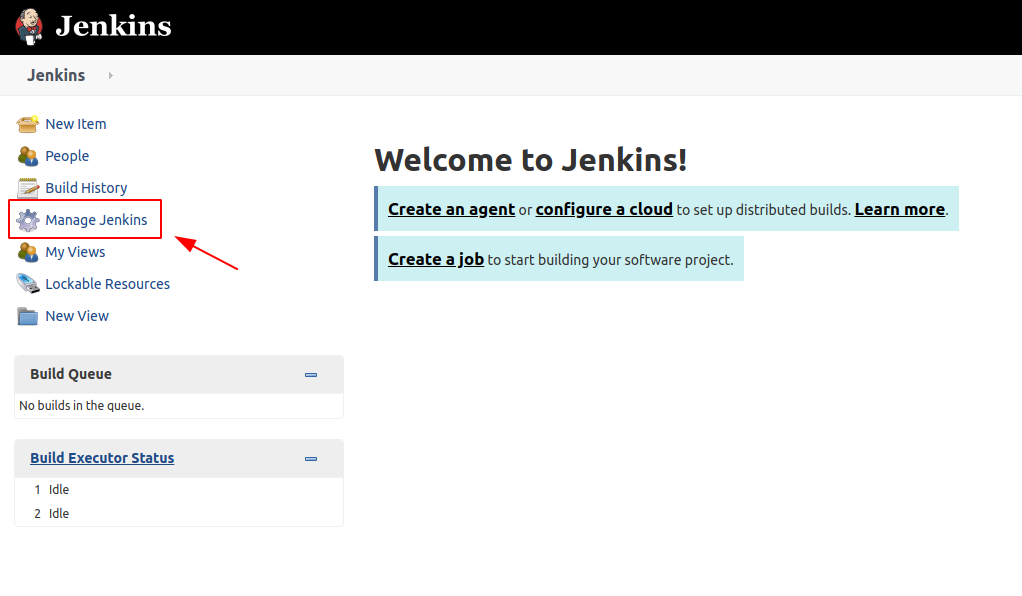The height and width of the screenshot is (596, 1022).
Task: Select the Jenkins breadcrumb item
Action: (x=55, y=75)
